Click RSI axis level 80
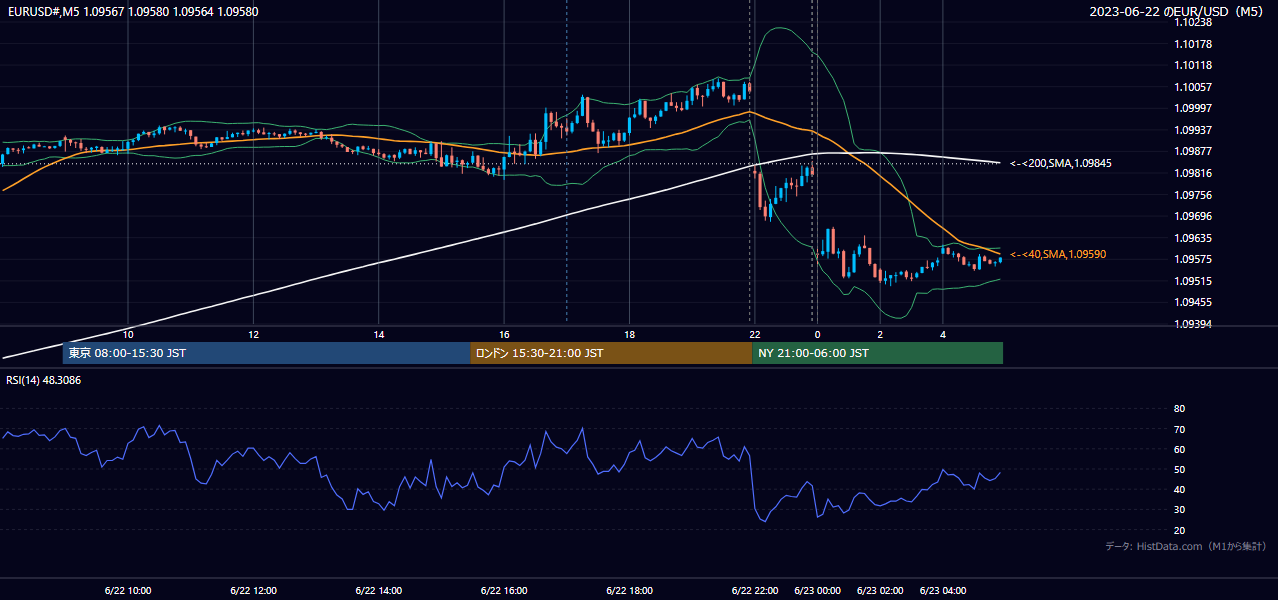 point(1179,409)
